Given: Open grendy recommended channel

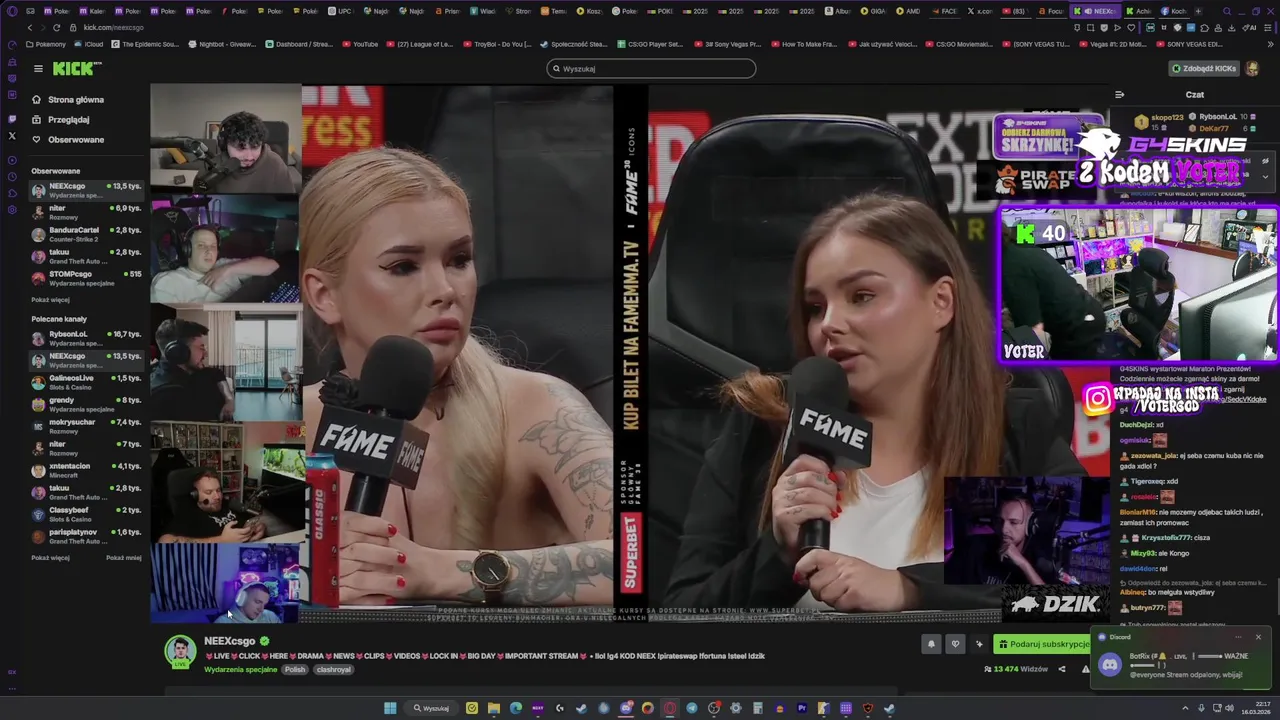Looking at the screenshot, I should [x=86, y=404].
